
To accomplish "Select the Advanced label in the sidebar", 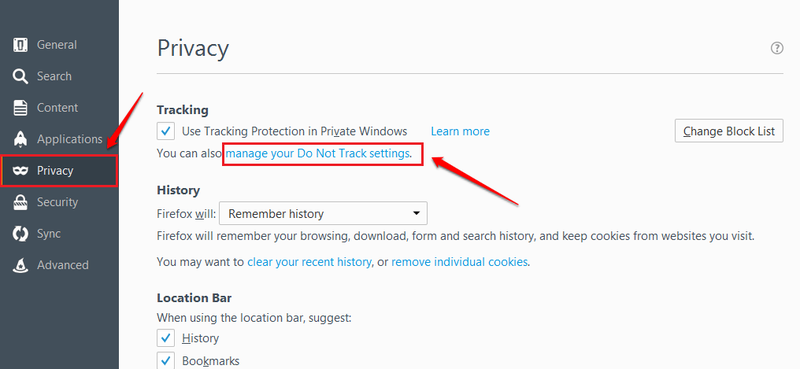I will click(x=63, y=265).
